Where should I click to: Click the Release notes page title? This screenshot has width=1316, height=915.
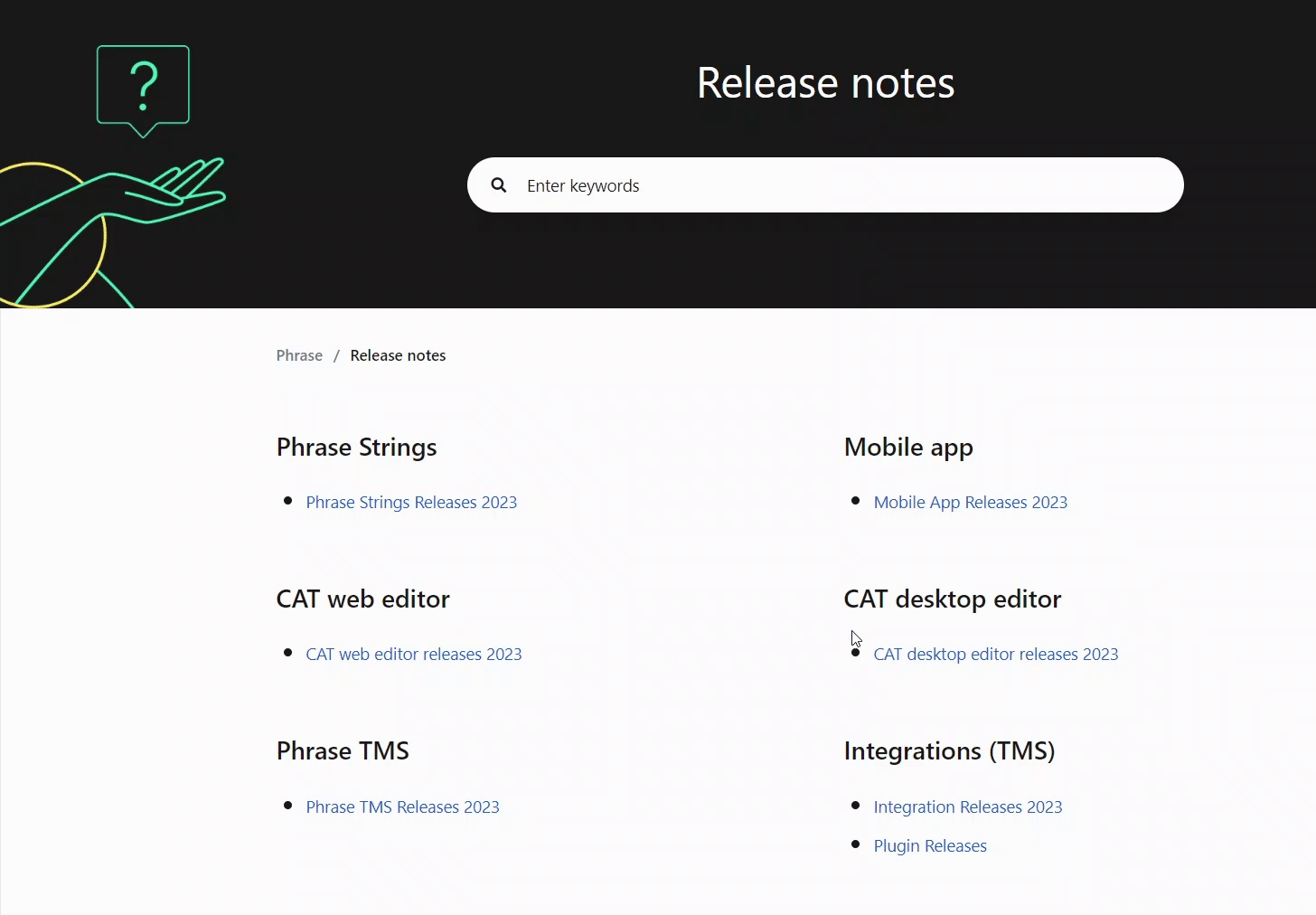click(824, 82)
